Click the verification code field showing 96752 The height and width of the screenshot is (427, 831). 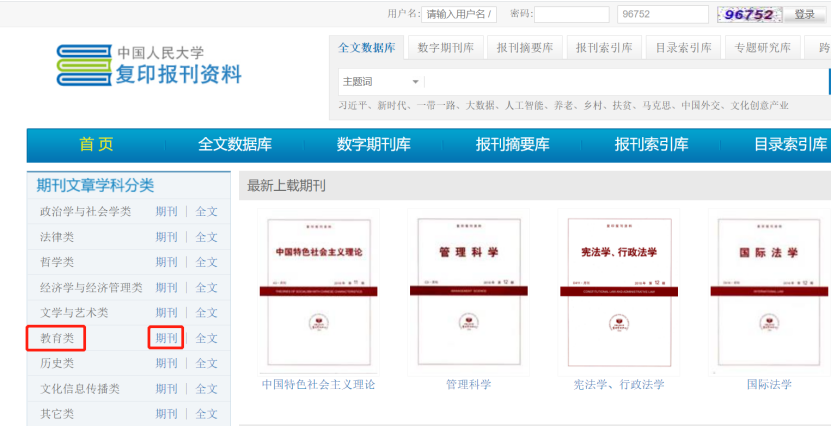(663, 14)
